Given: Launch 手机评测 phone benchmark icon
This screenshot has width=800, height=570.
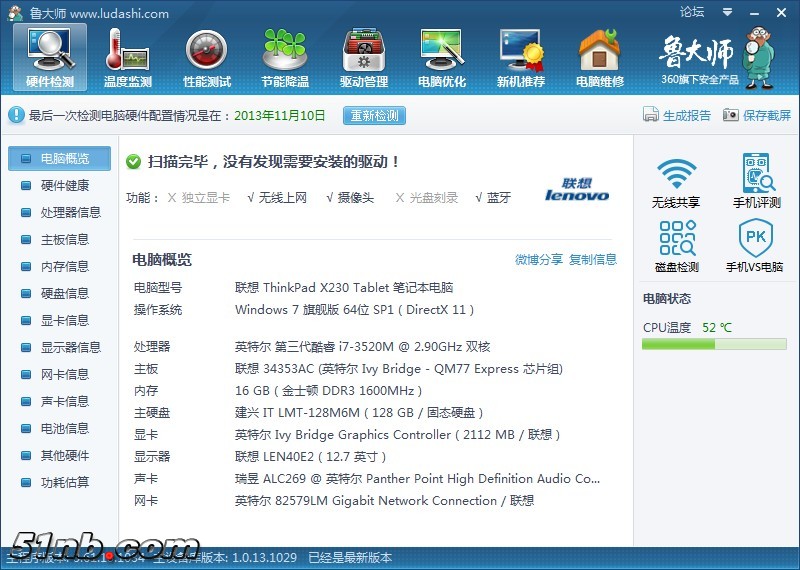Looking at the screenshot, I should [x=756, y=181].
